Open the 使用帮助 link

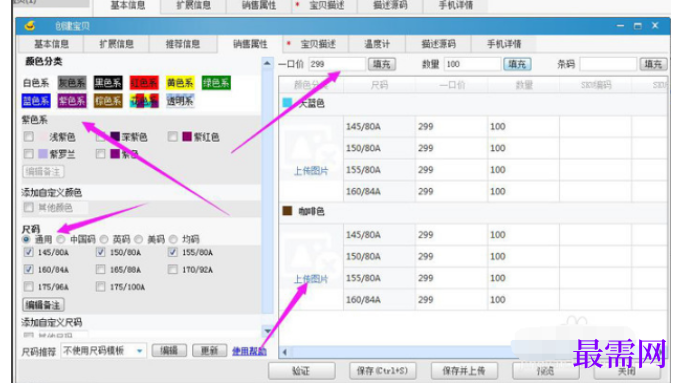click(x=249, y=351)
